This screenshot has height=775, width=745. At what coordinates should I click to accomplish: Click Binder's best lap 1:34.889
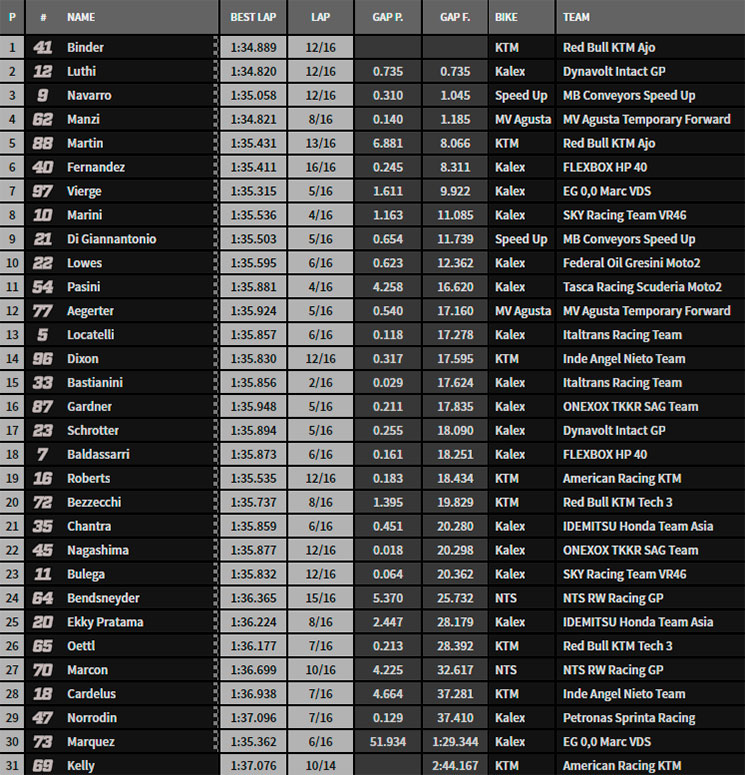[253, 47]
